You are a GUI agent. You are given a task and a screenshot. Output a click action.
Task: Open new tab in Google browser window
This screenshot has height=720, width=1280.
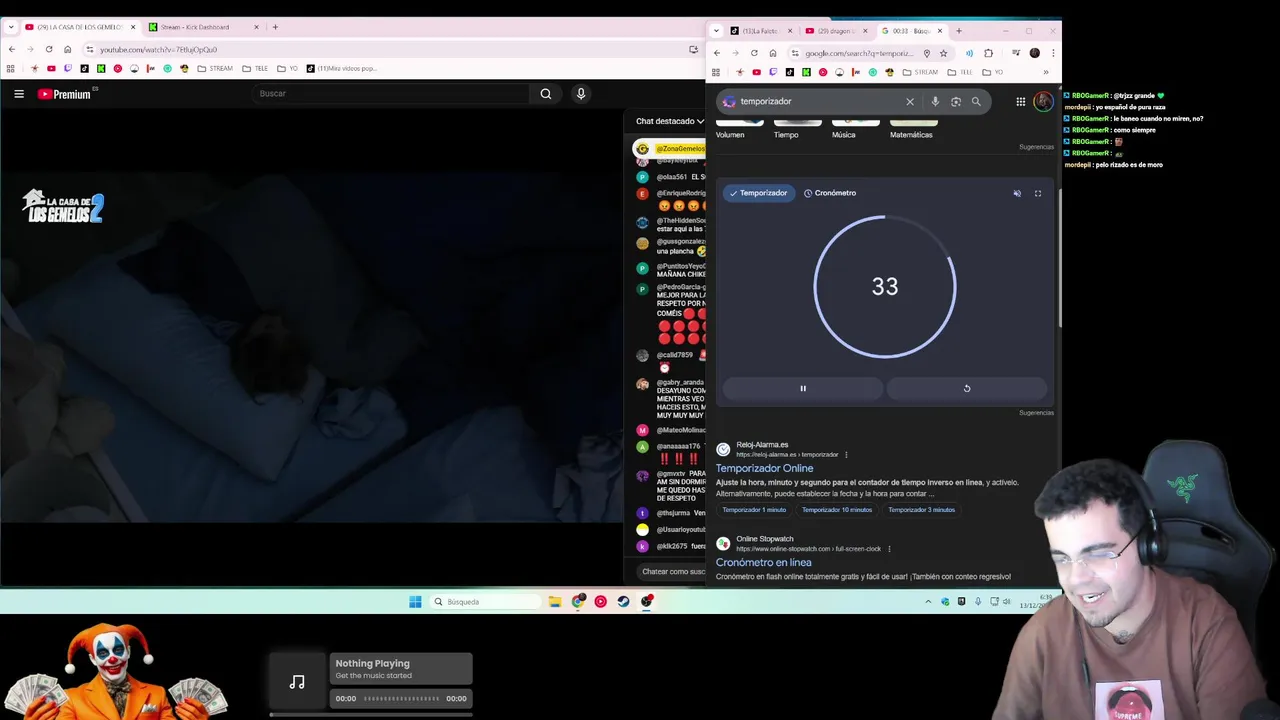(958, 31)
